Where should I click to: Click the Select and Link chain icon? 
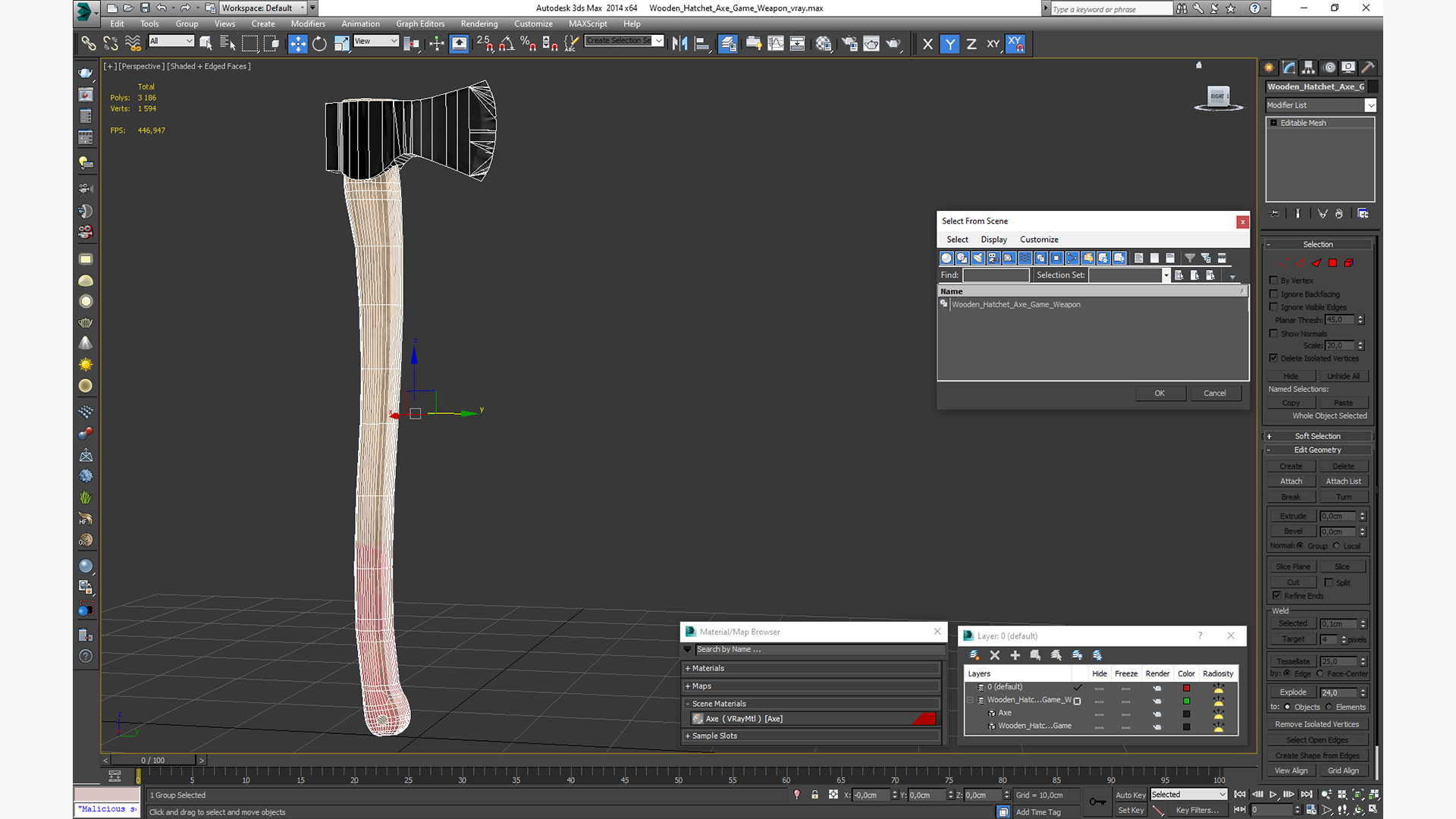coord(89,44)
